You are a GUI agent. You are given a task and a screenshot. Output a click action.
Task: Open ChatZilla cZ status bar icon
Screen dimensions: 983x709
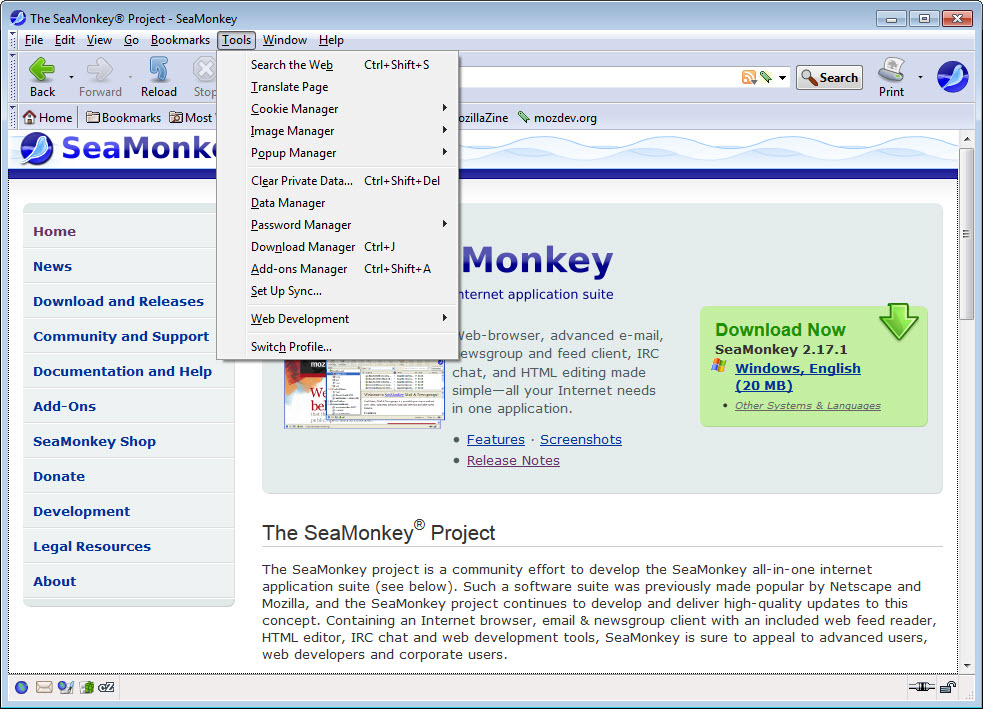coord(107,687)
